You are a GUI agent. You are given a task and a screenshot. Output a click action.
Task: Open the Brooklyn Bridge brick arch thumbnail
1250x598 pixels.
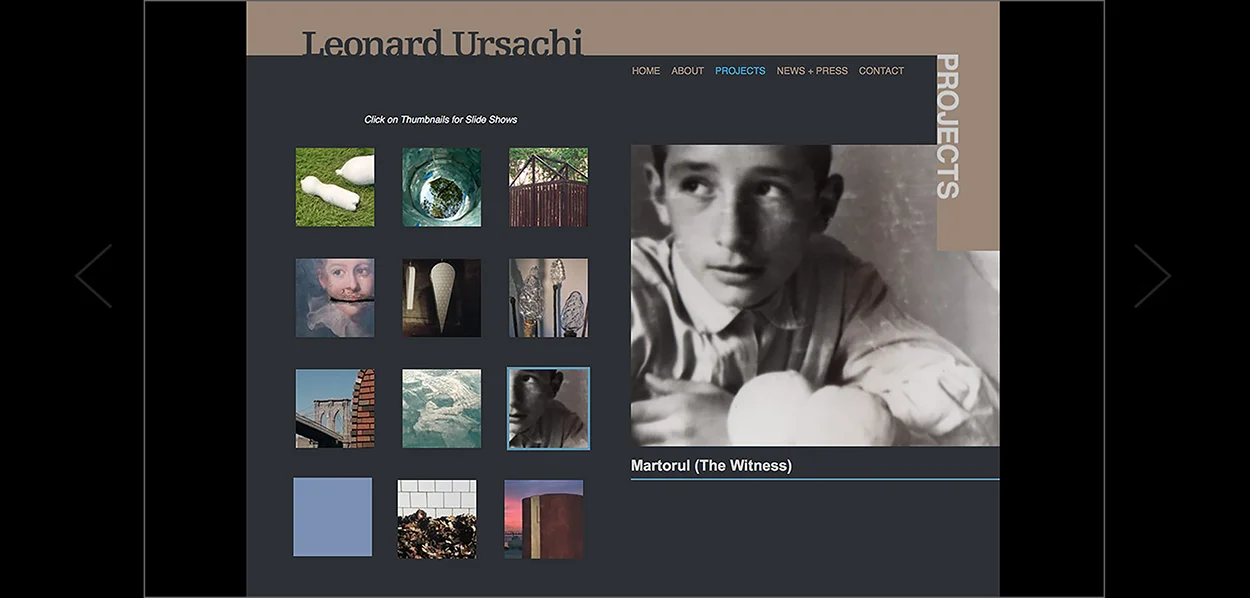[335, 408]
